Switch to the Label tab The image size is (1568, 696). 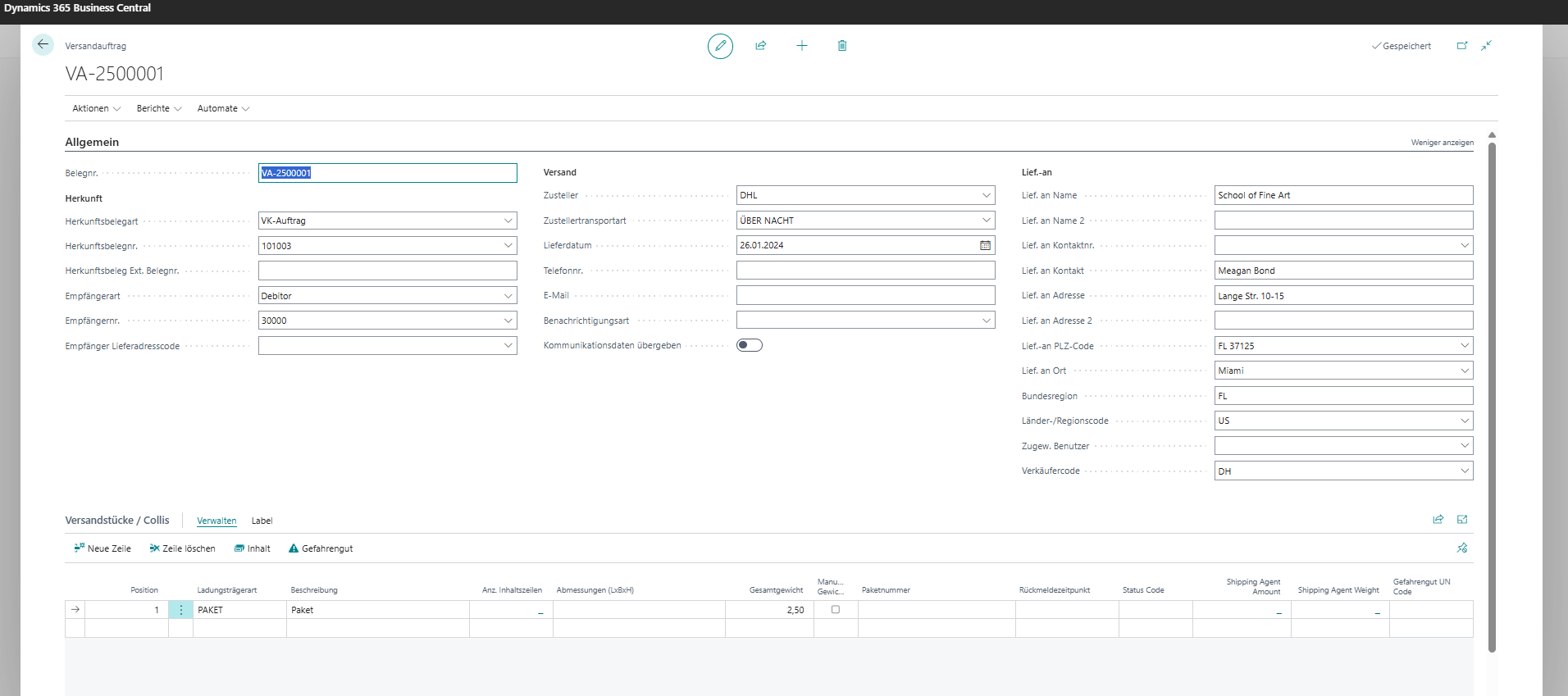262,521
